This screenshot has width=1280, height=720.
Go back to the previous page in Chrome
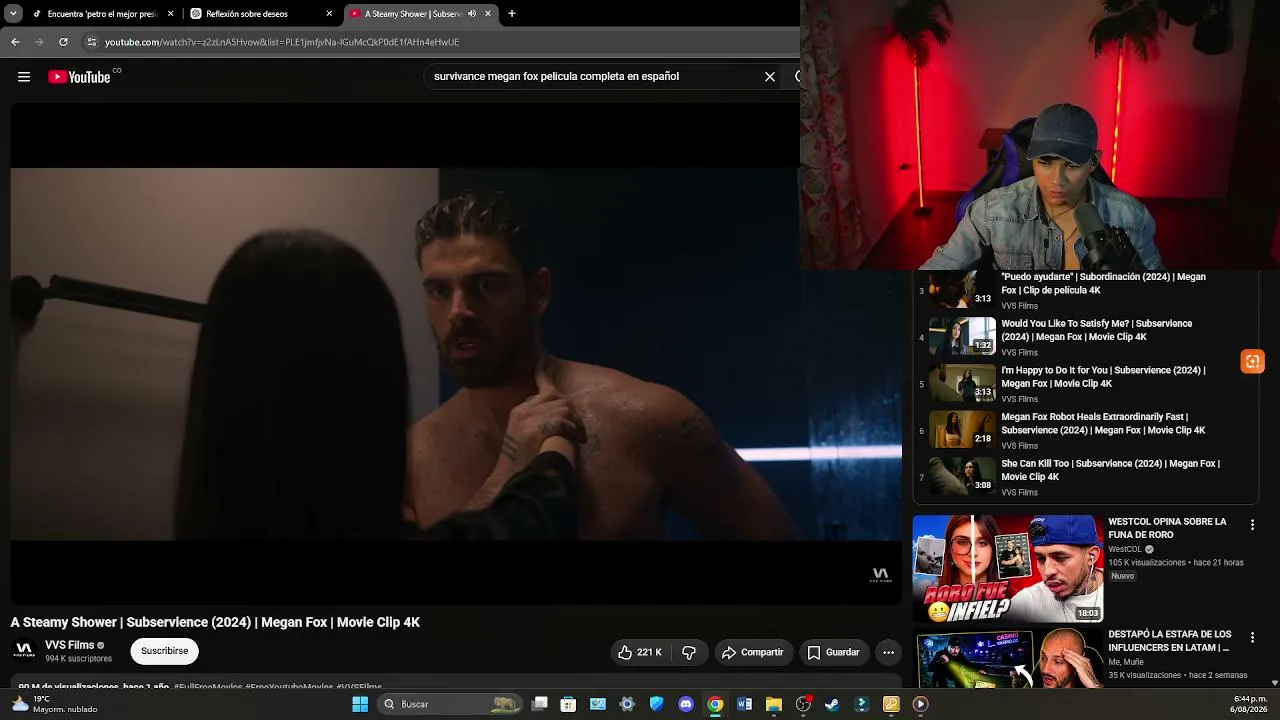pyautogui.click(x=15, y=42)
